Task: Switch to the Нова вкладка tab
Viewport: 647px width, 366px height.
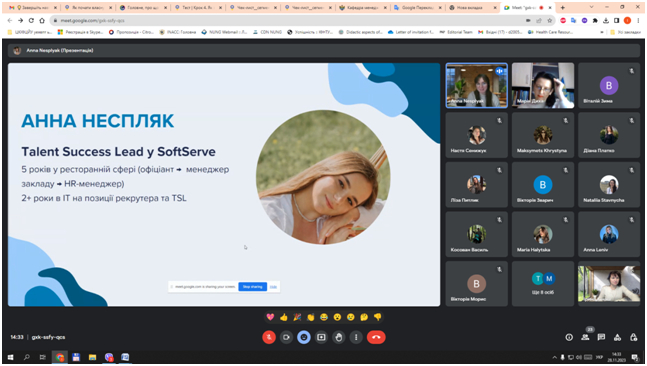Action: [x=473, y=7]
